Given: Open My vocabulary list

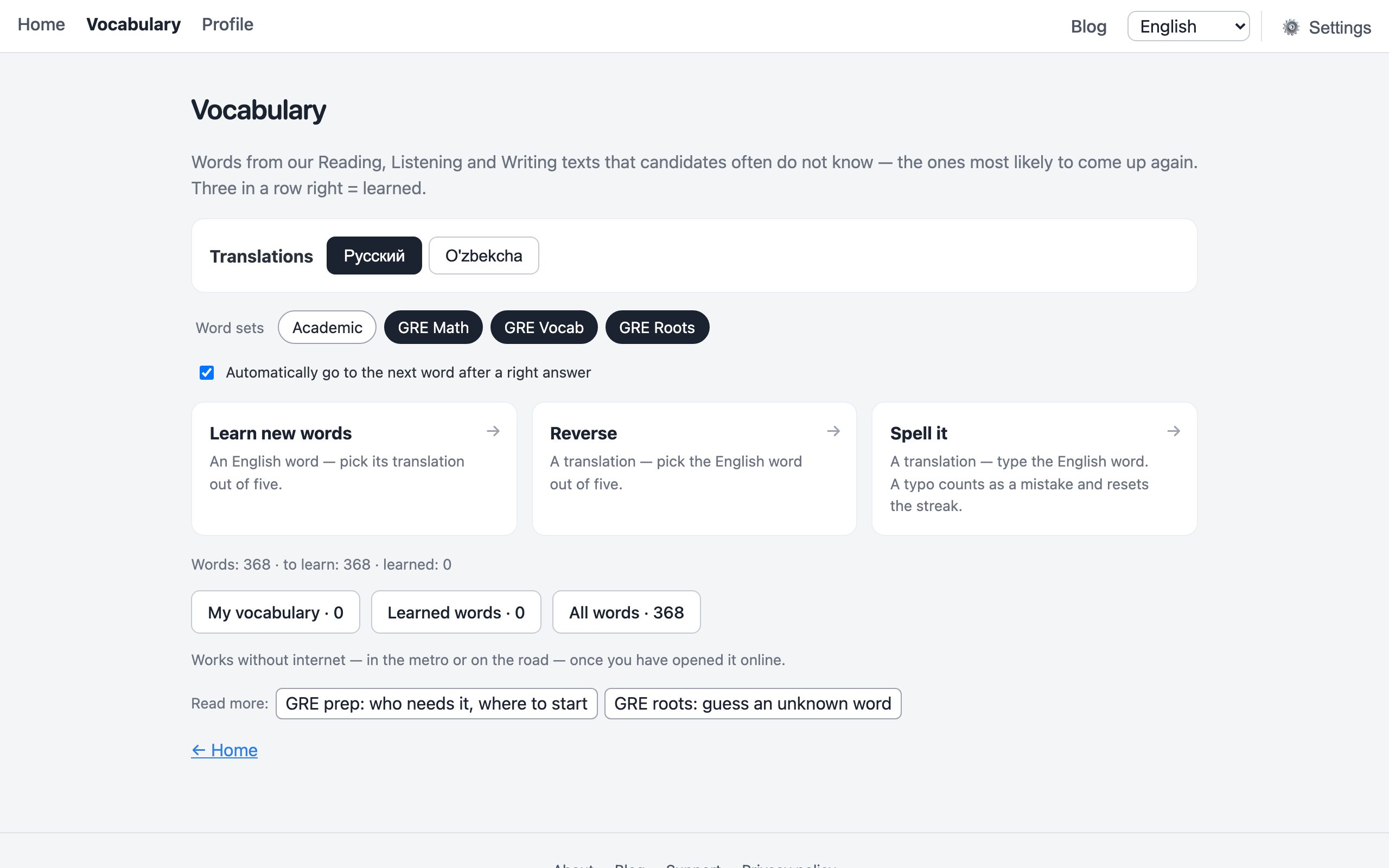Looking at the screenshot, I should (276, 612).
